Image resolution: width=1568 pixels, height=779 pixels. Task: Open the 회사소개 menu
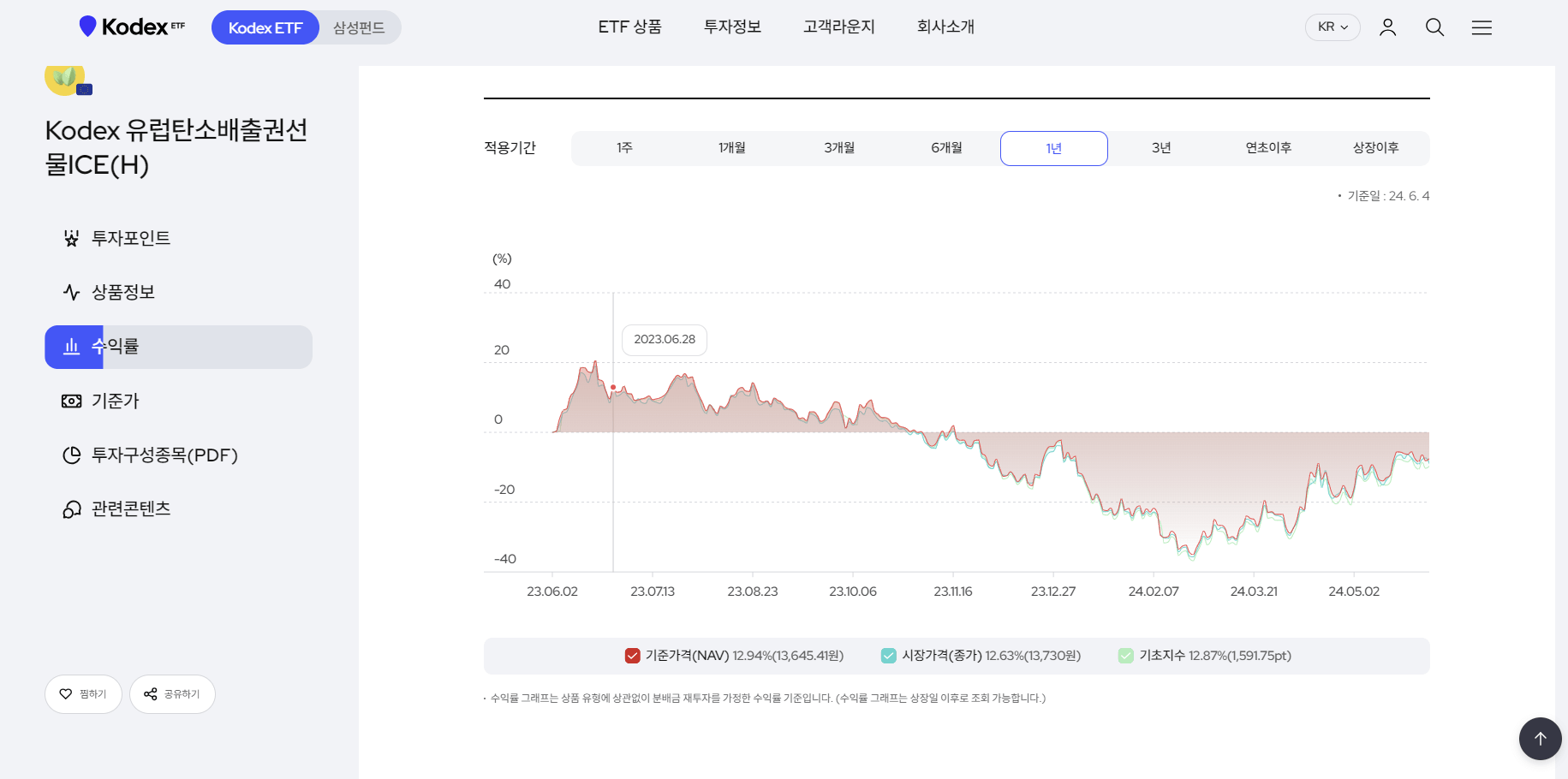(x=945, y=27)
